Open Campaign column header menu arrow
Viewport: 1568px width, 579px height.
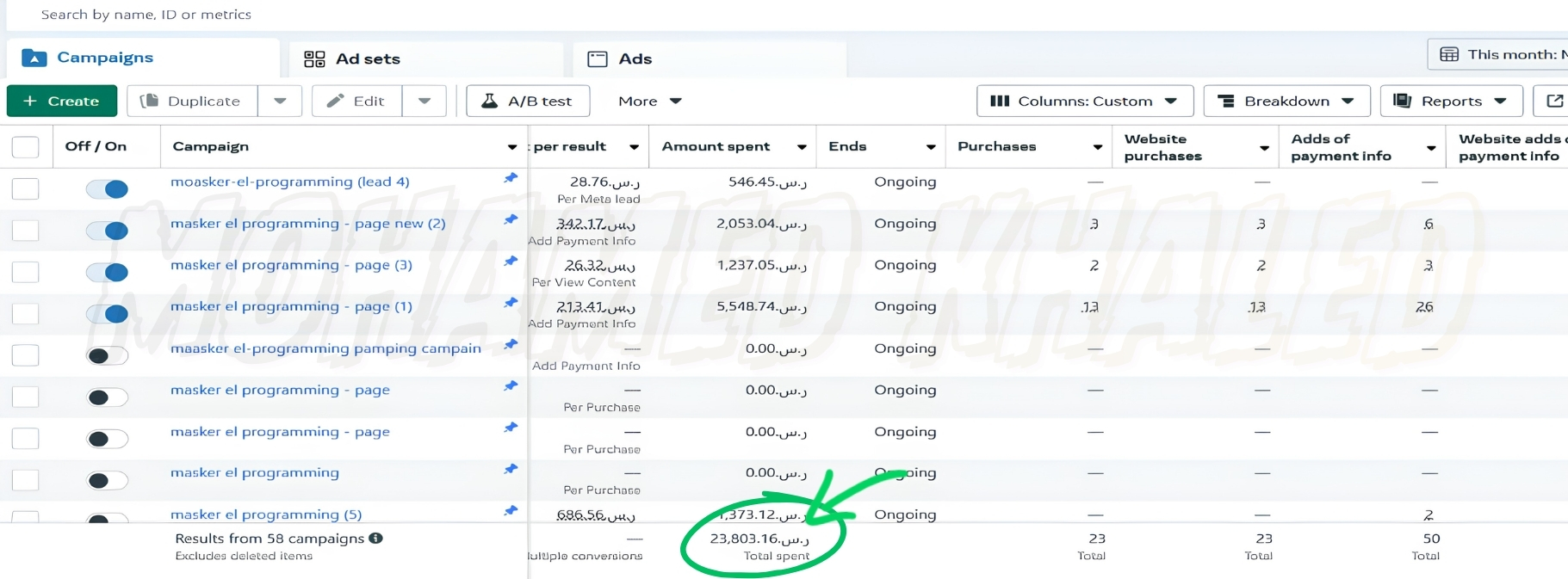pos(512,147)
